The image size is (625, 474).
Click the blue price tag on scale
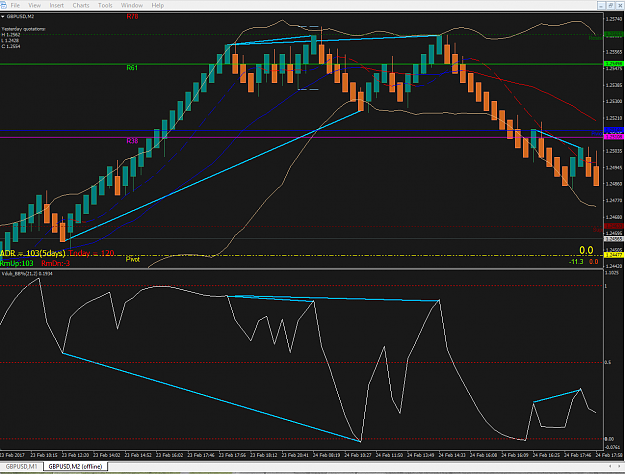(x=614, y=130)
